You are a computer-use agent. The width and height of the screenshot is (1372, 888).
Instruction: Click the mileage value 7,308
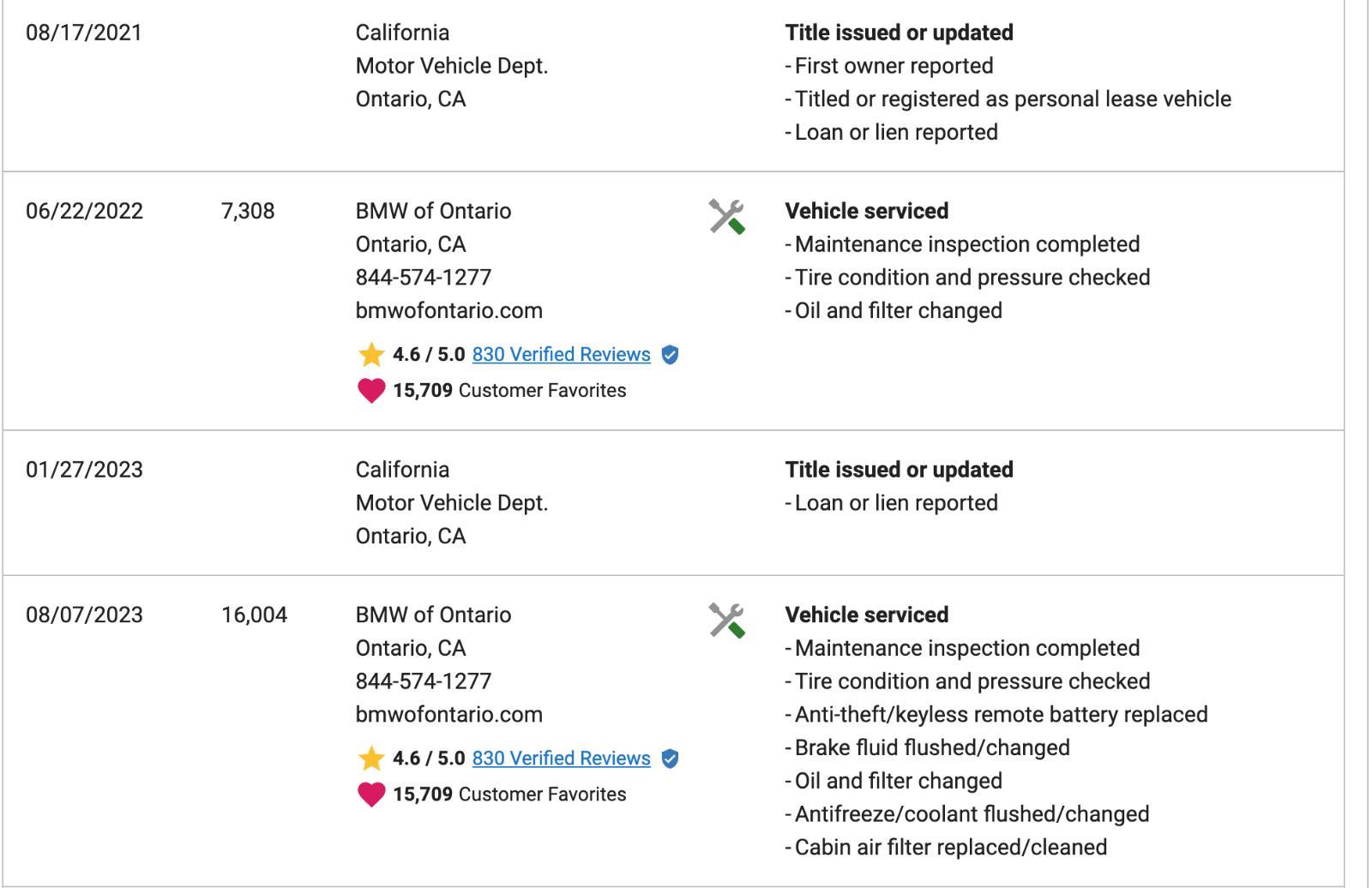[x=248, y=211]
